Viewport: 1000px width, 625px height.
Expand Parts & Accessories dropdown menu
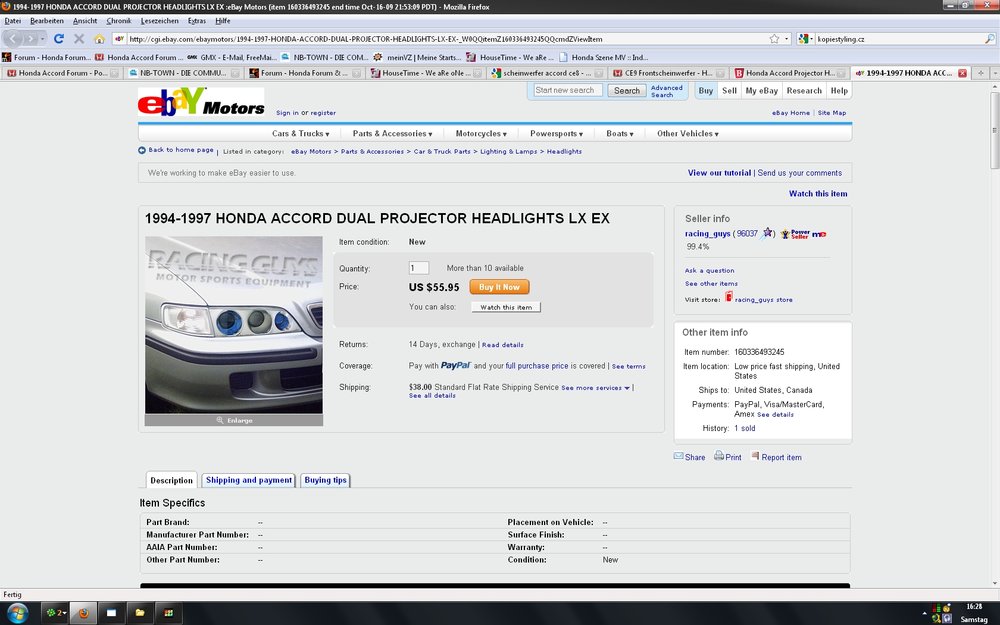coord(392,133)
